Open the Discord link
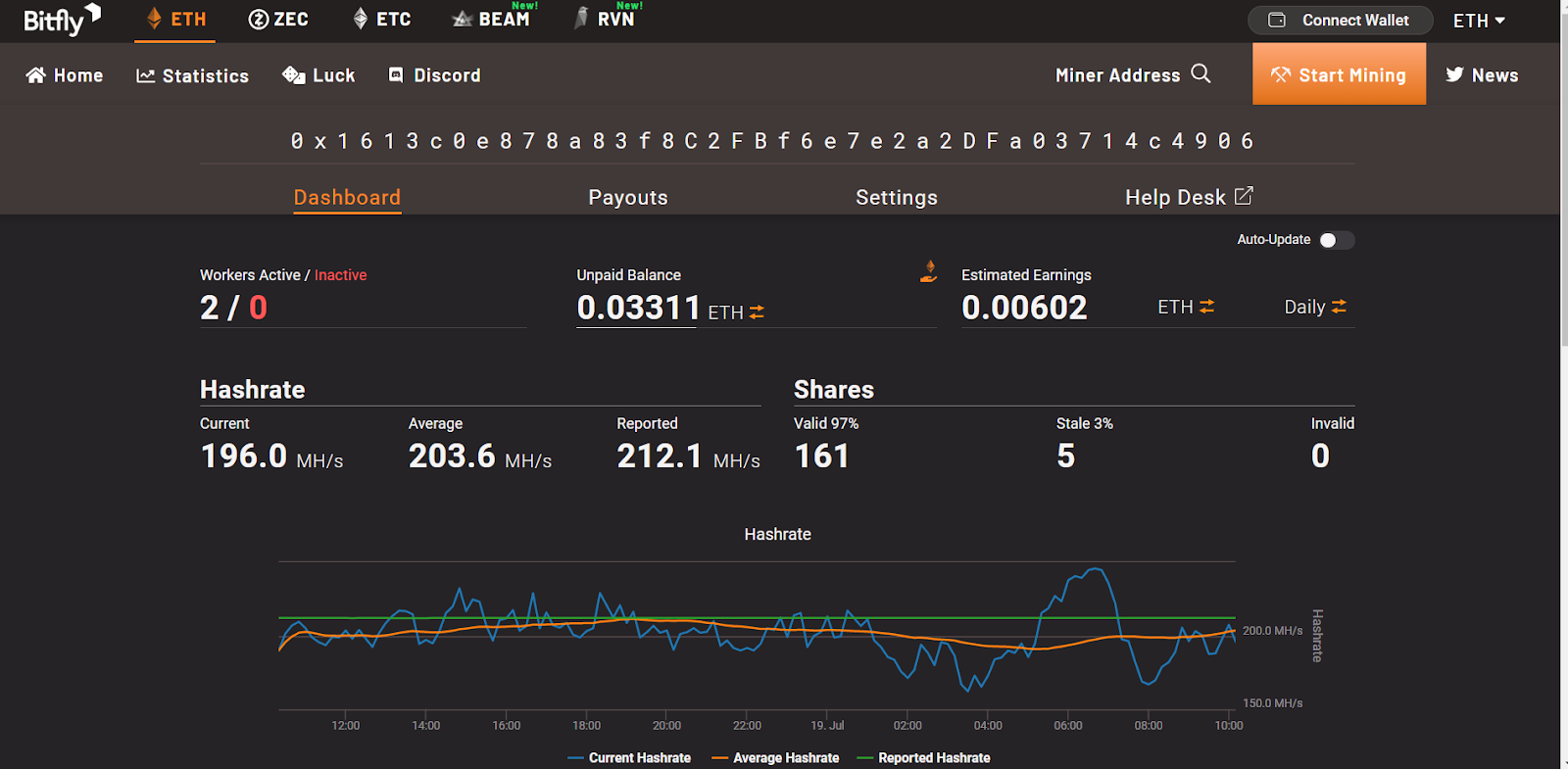The width and height of the screenshot is (1568, 769). click(435, 75)
